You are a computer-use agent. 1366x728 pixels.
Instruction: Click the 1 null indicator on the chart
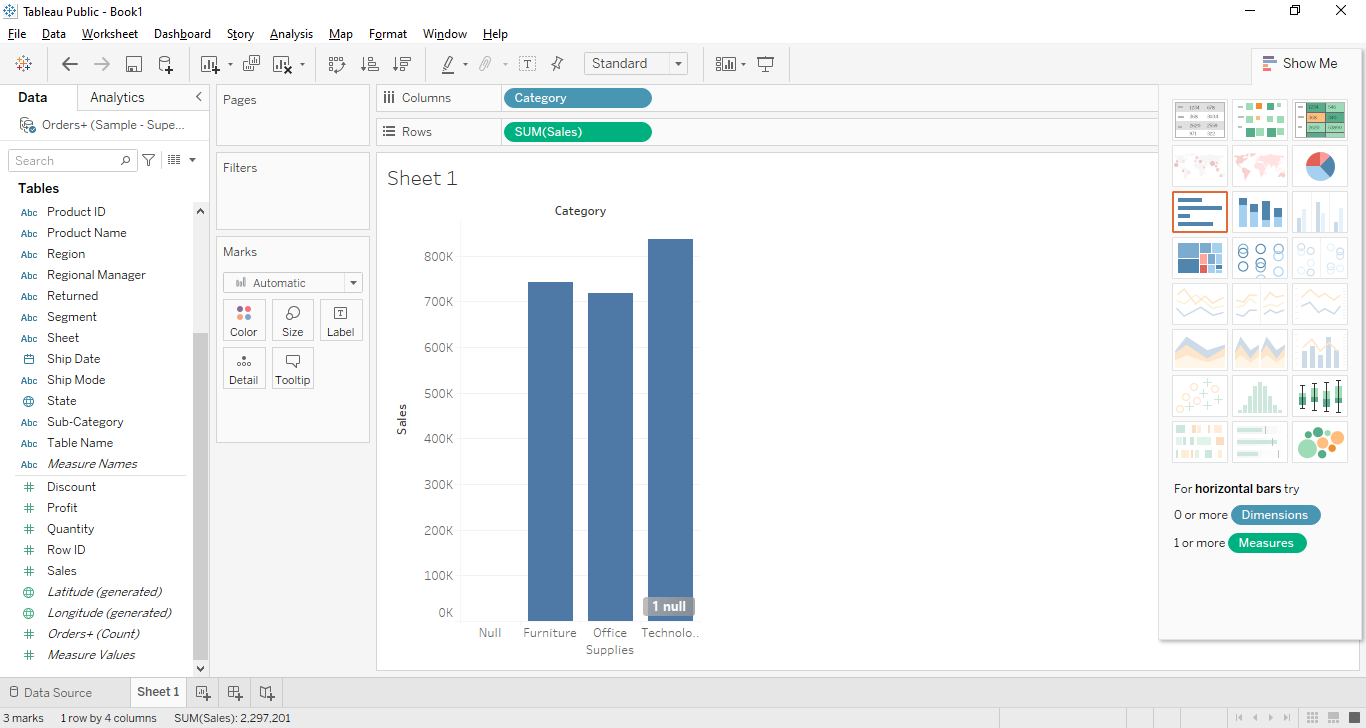[669, 607]
